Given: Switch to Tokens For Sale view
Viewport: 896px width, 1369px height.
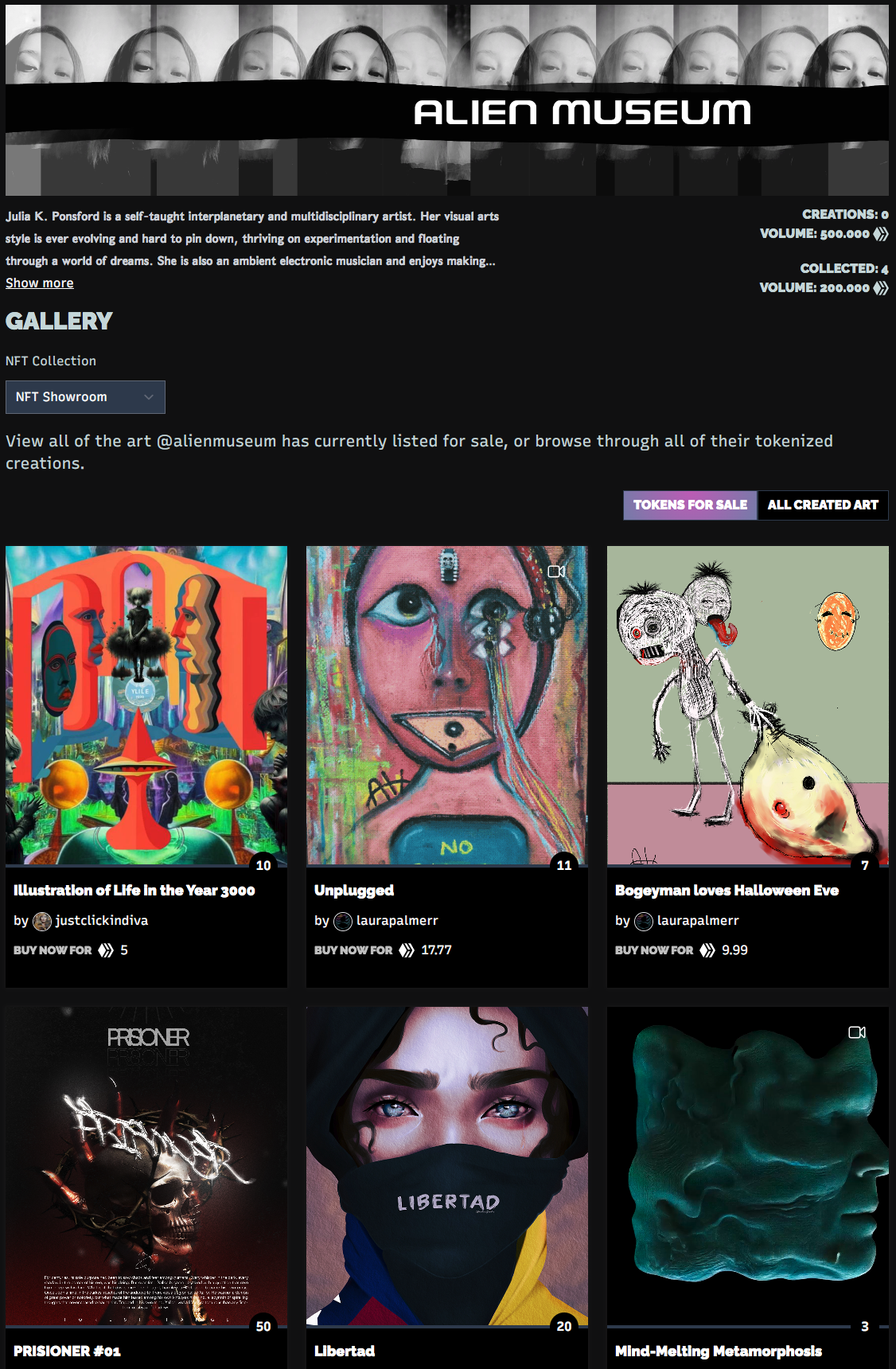Looking at the screenshot, I should [690, 505].
